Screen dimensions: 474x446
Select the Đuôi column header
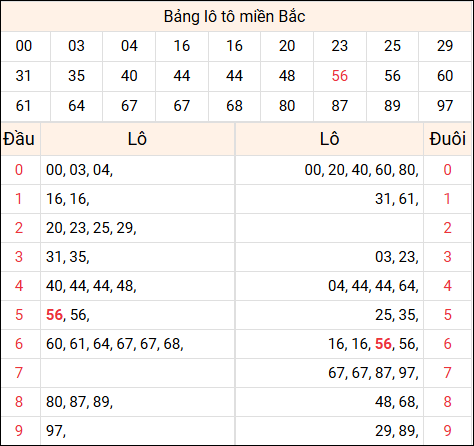click(448, 139)
